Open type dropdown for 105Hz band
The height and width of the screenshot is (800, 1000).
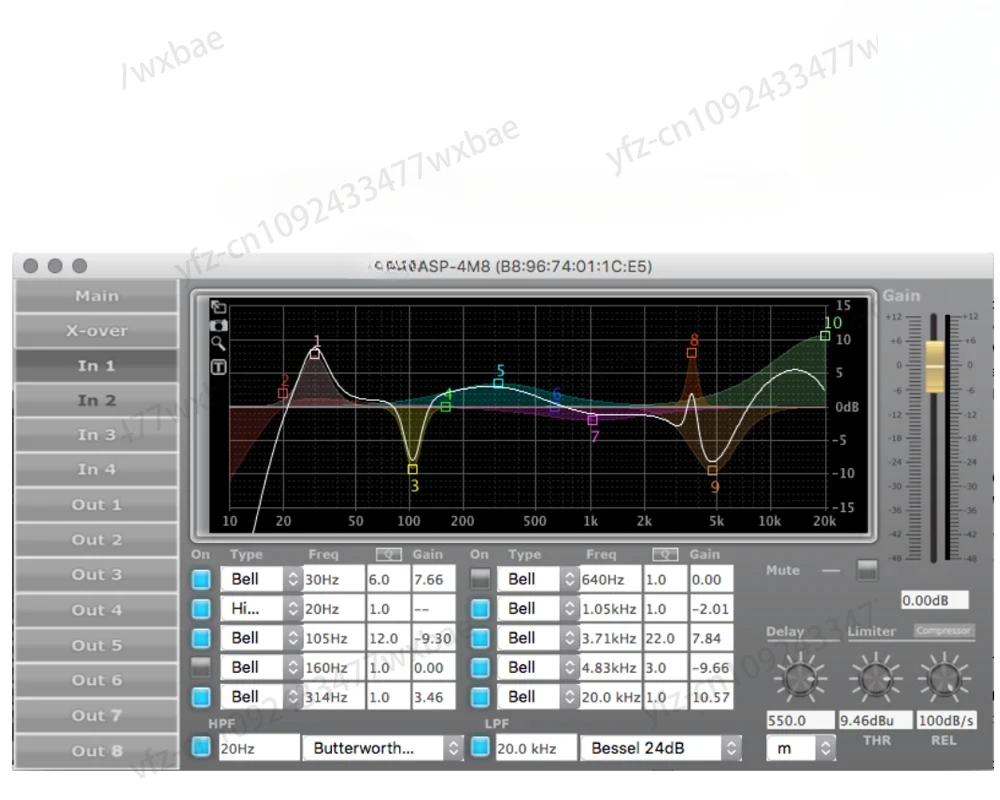tap(261, 638)
